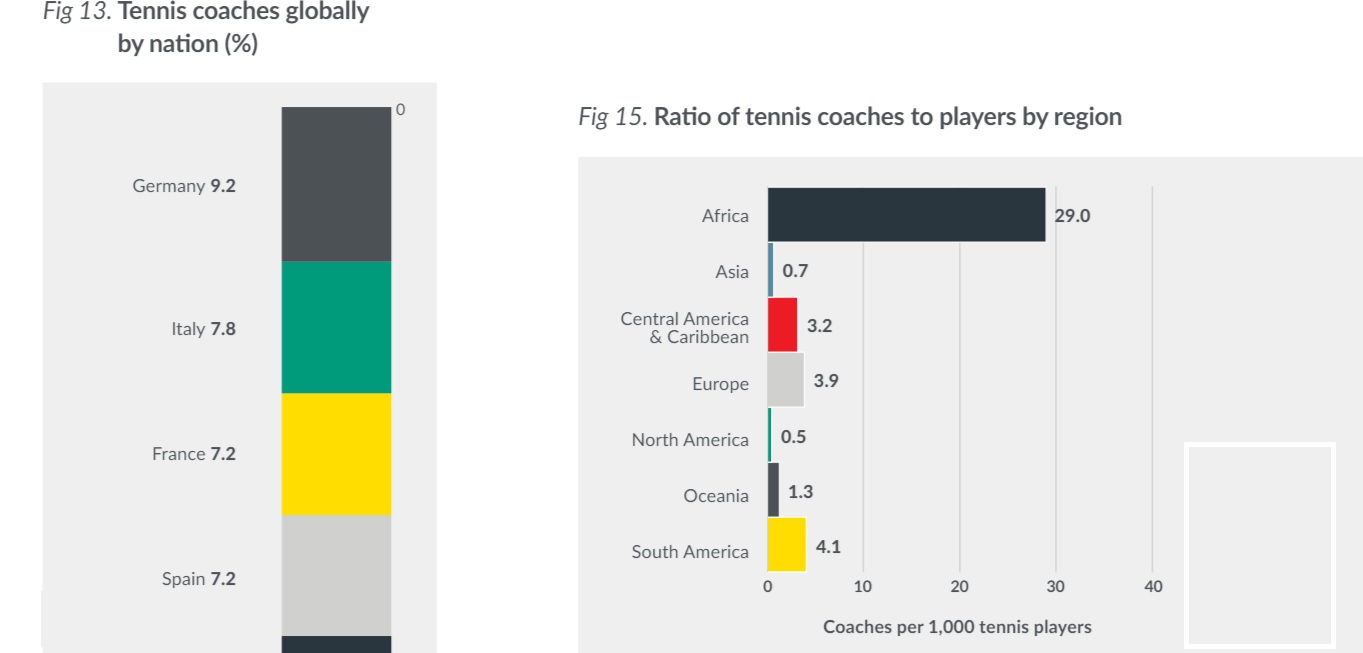The image size is (1363, 653).
Task: Click the small blue Asia bar
Action: tap(770, 270)
